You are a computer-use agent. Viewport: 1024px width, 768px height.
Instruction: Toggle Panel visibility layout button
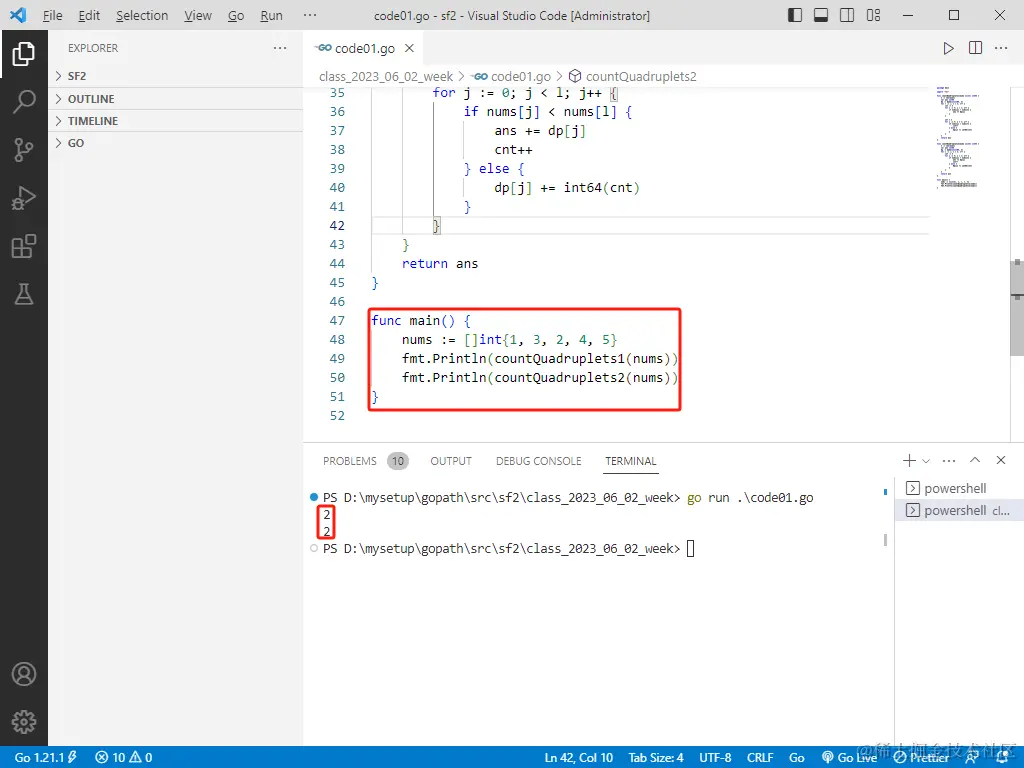click(x=821, y=15)
